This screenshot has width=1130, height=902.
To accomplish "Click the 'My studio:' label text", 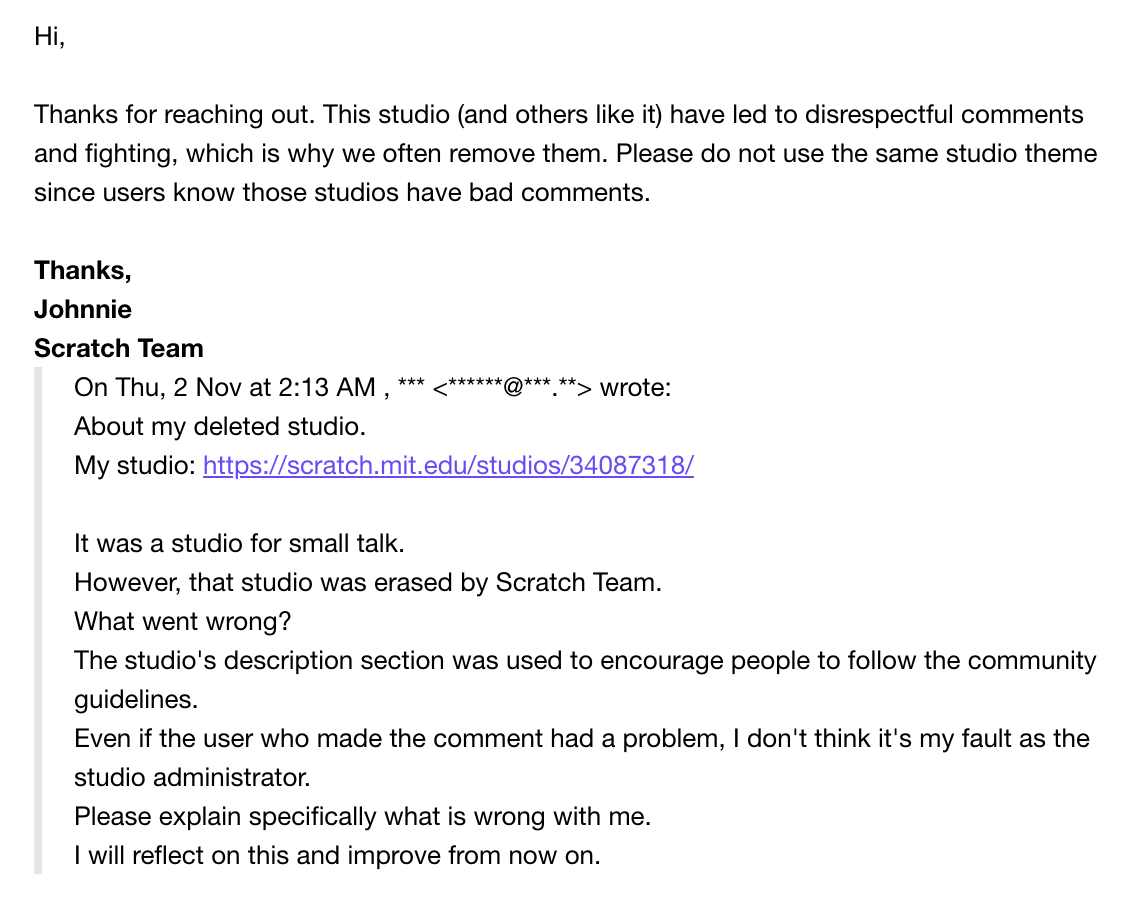I will click(135, 465).
